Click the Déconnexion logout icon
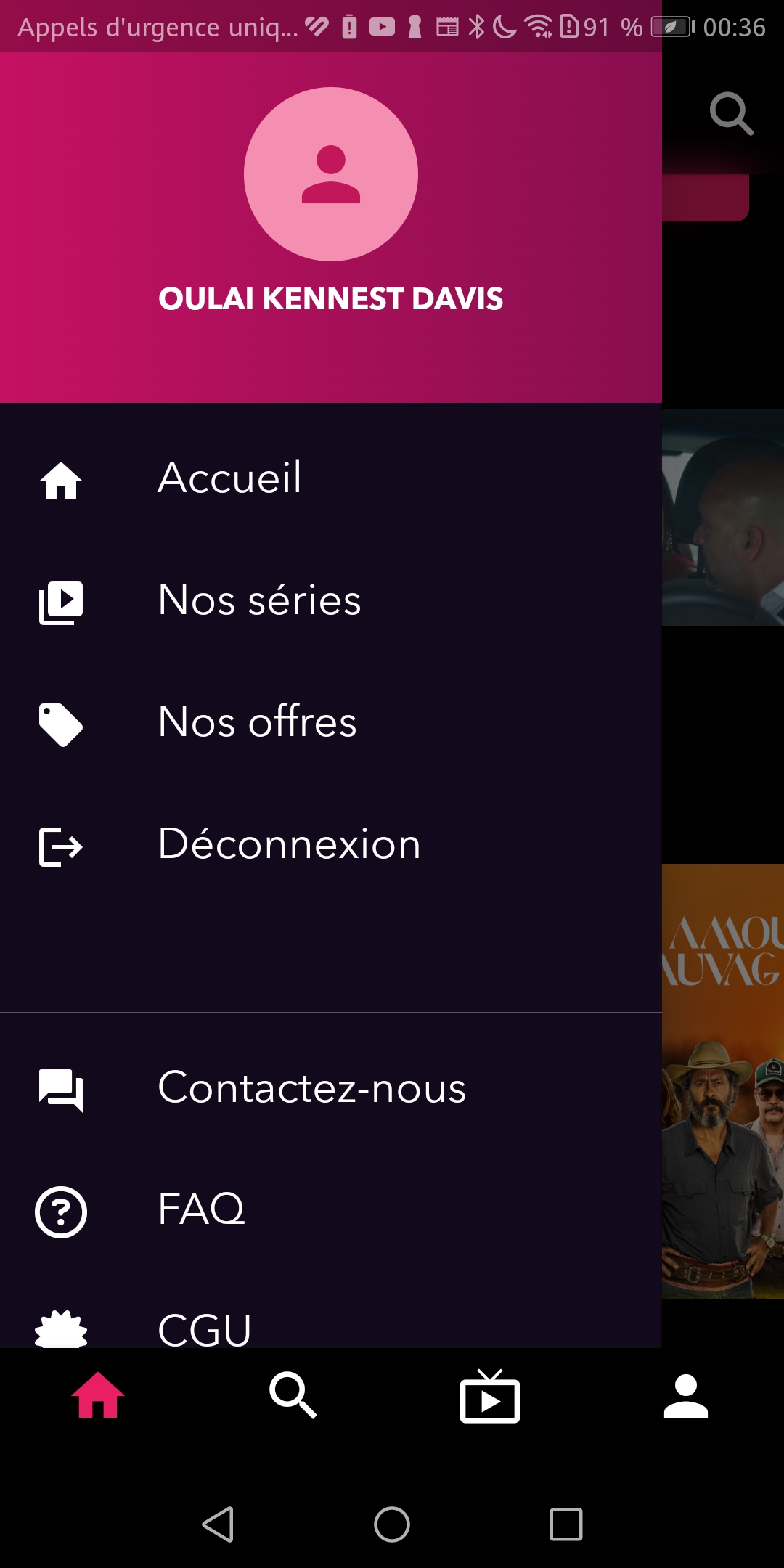The width and height of the screenshot is (784, 1568). point(61,844)
